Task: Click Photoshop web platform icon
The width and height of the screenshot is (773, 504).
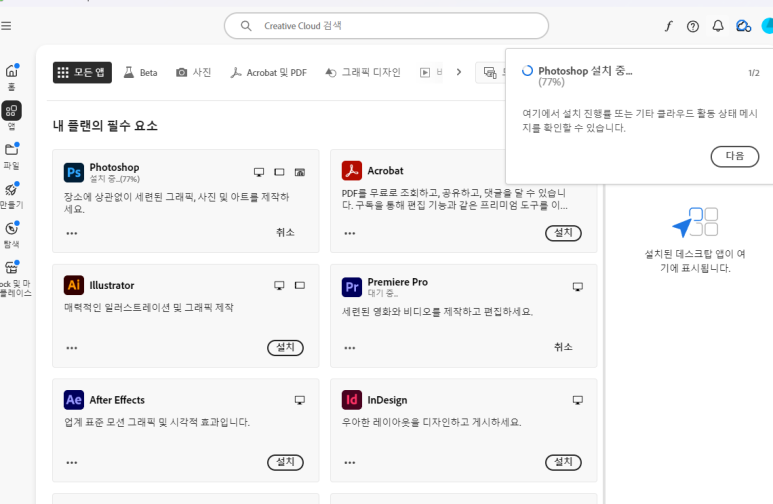Action: point(300,172)
